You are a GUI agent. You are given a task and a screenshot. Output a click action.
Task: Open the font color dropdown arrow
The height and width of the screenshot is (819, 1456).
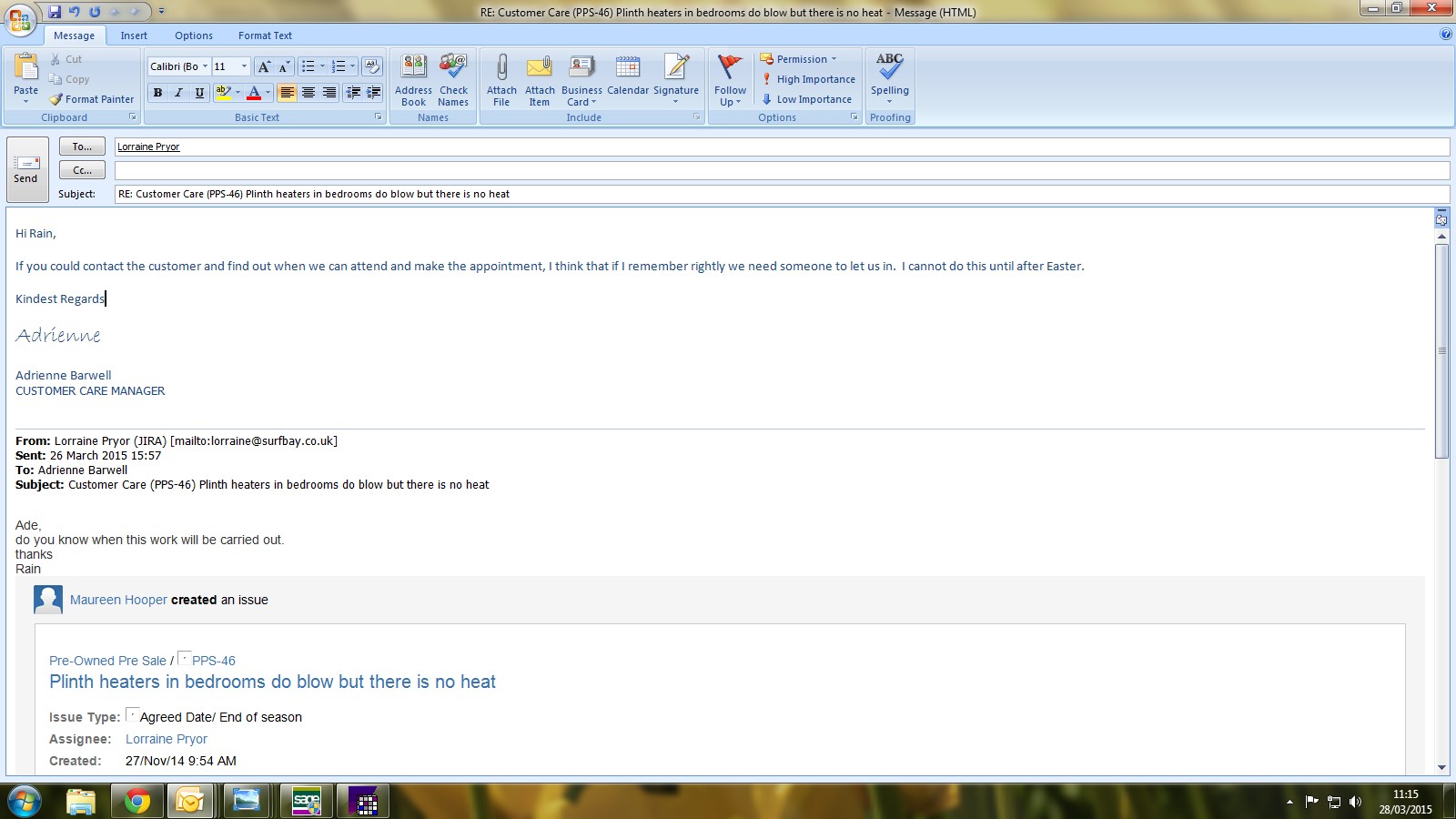coord(268,93)
